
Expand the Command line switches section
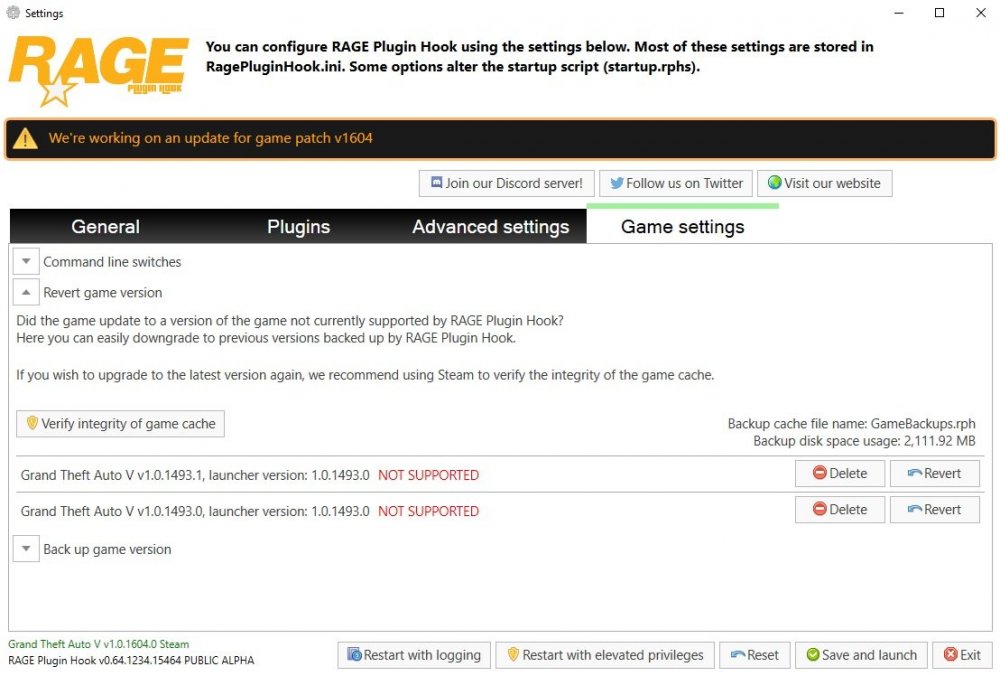coord(26,261)
